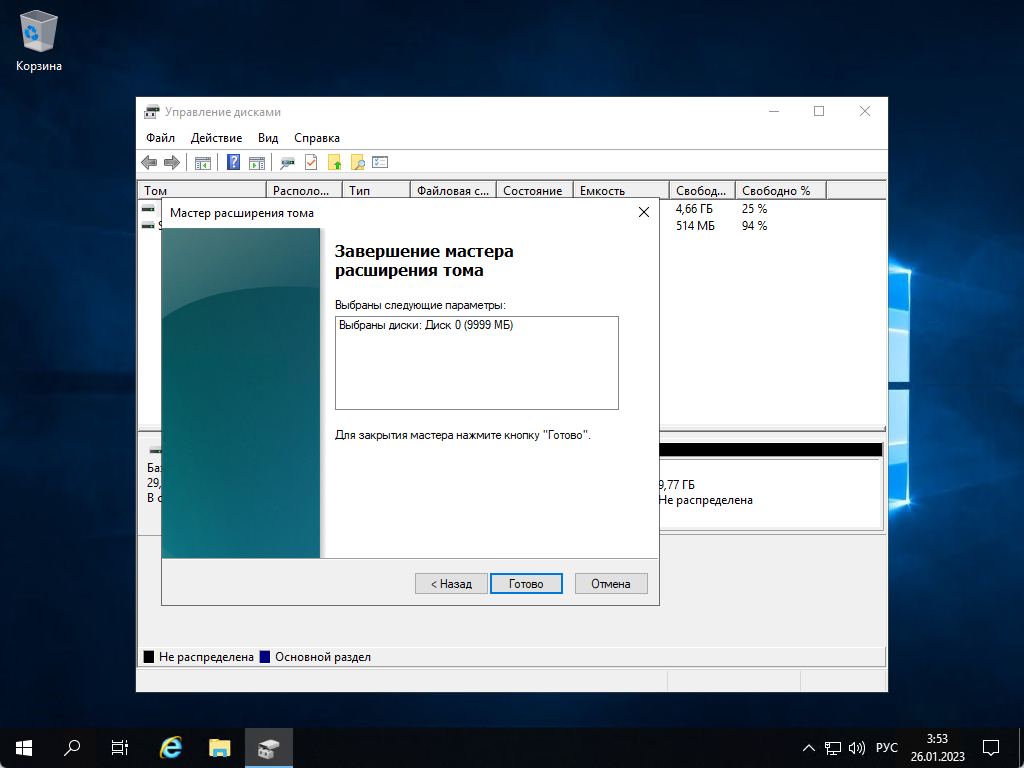Open the Recycle Bin on the desktop
The height and width of the screenshot is (768, 1024).
[37, 30]
